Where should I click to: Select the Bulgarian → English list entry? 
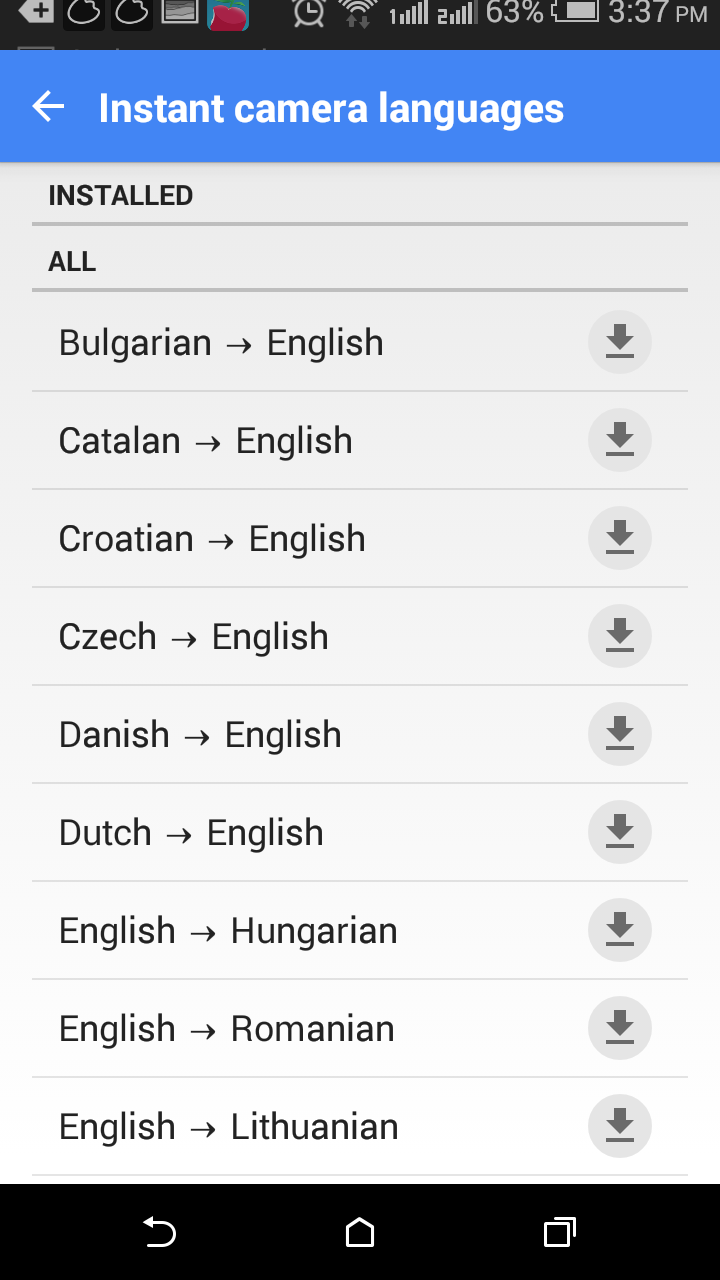(360, 342)
